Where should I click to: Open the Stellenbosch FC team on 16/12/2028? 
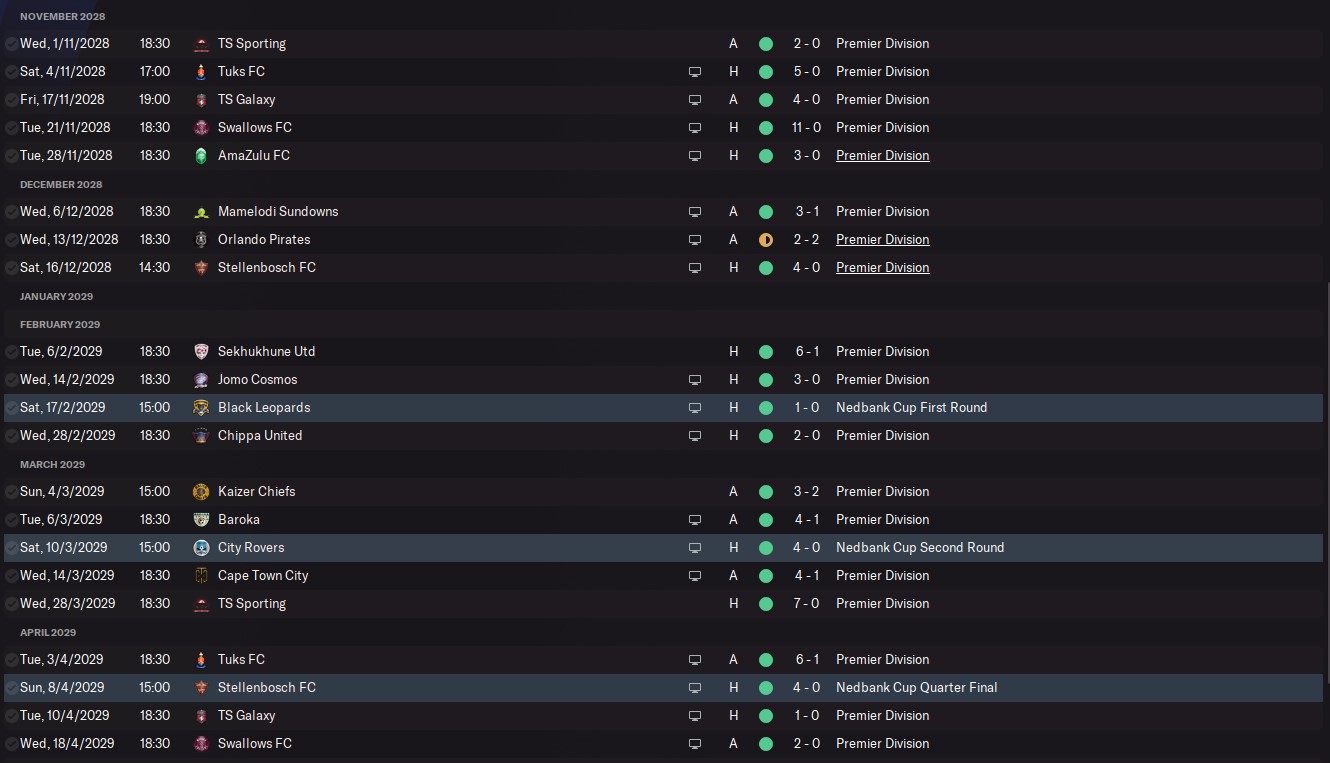click(x=267, y=268)
